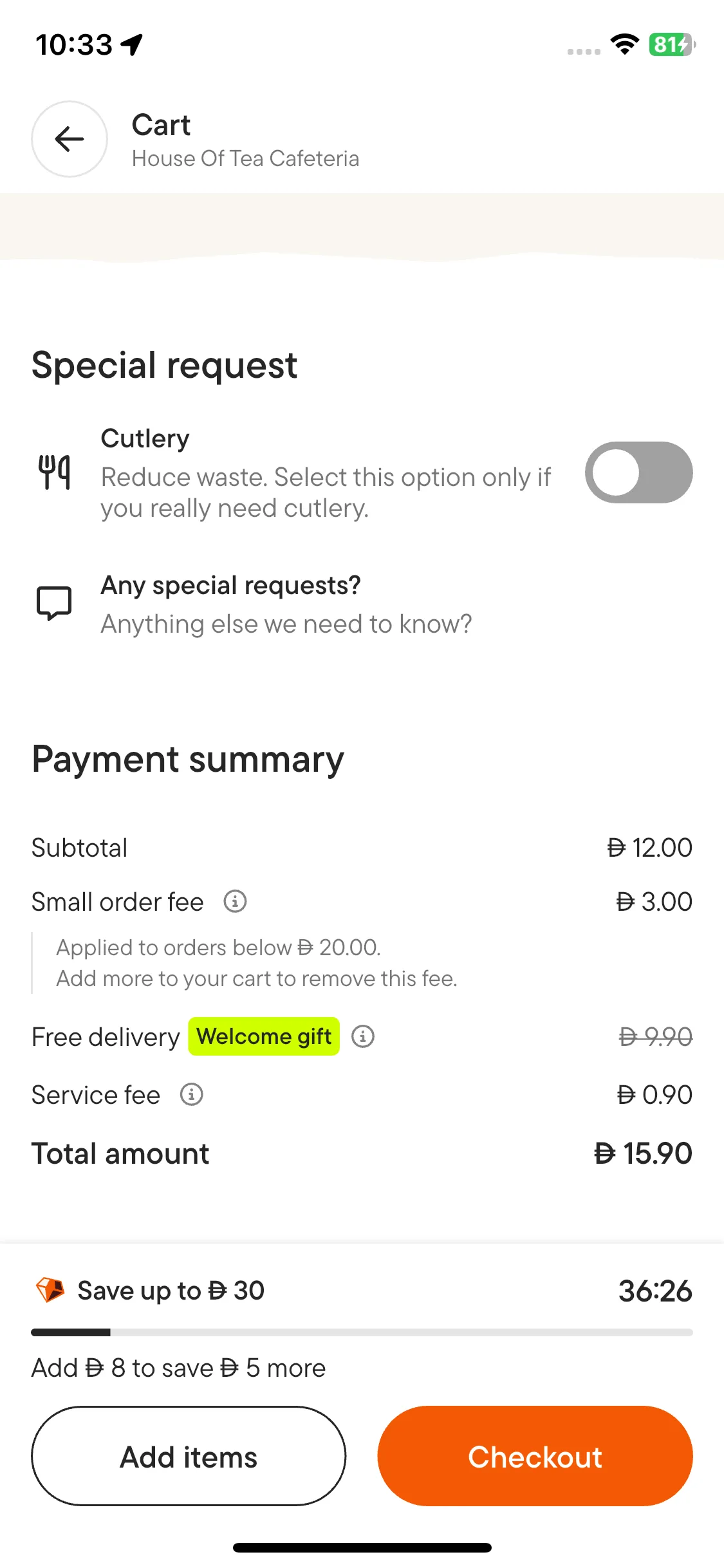Open the Small order fee info icon
Image resolution: width=724 pixels, height=1568 pixels.
pyautogui.click(x=235, y=901)
